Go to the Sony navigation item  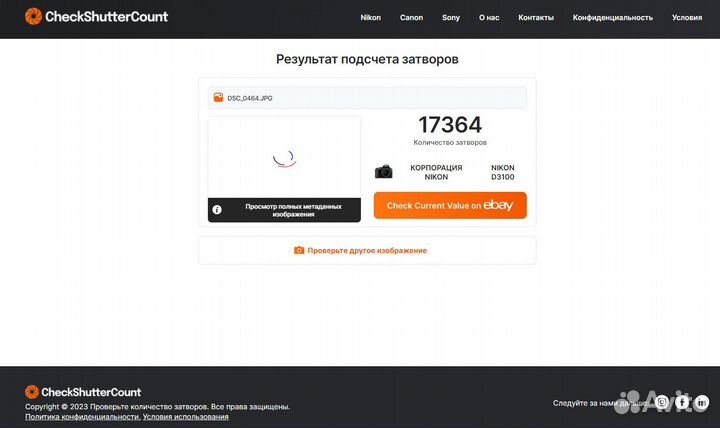tap(451, 18)
